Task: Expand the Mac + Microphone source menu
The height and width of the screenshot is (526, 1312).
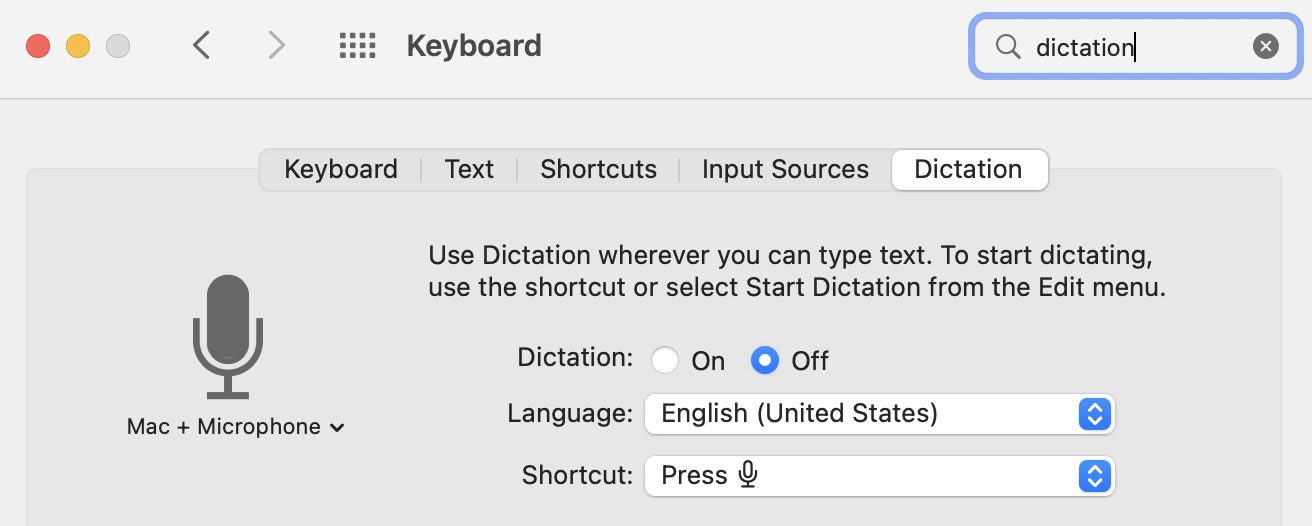Action: [236, 427]
